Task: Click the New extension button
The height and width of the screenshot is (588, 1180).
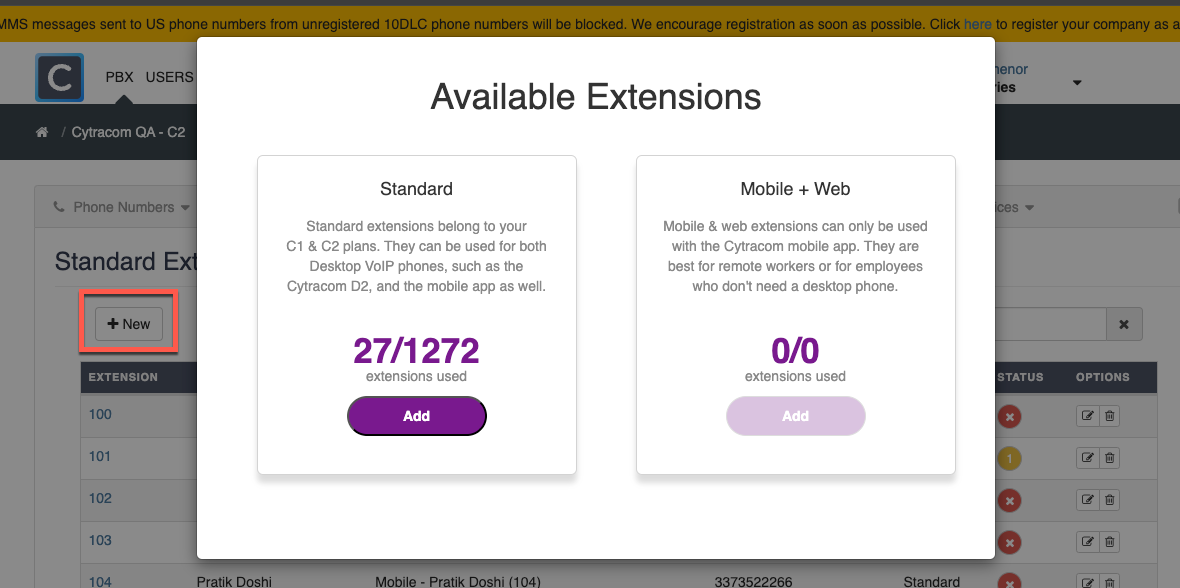Action: 129,324
